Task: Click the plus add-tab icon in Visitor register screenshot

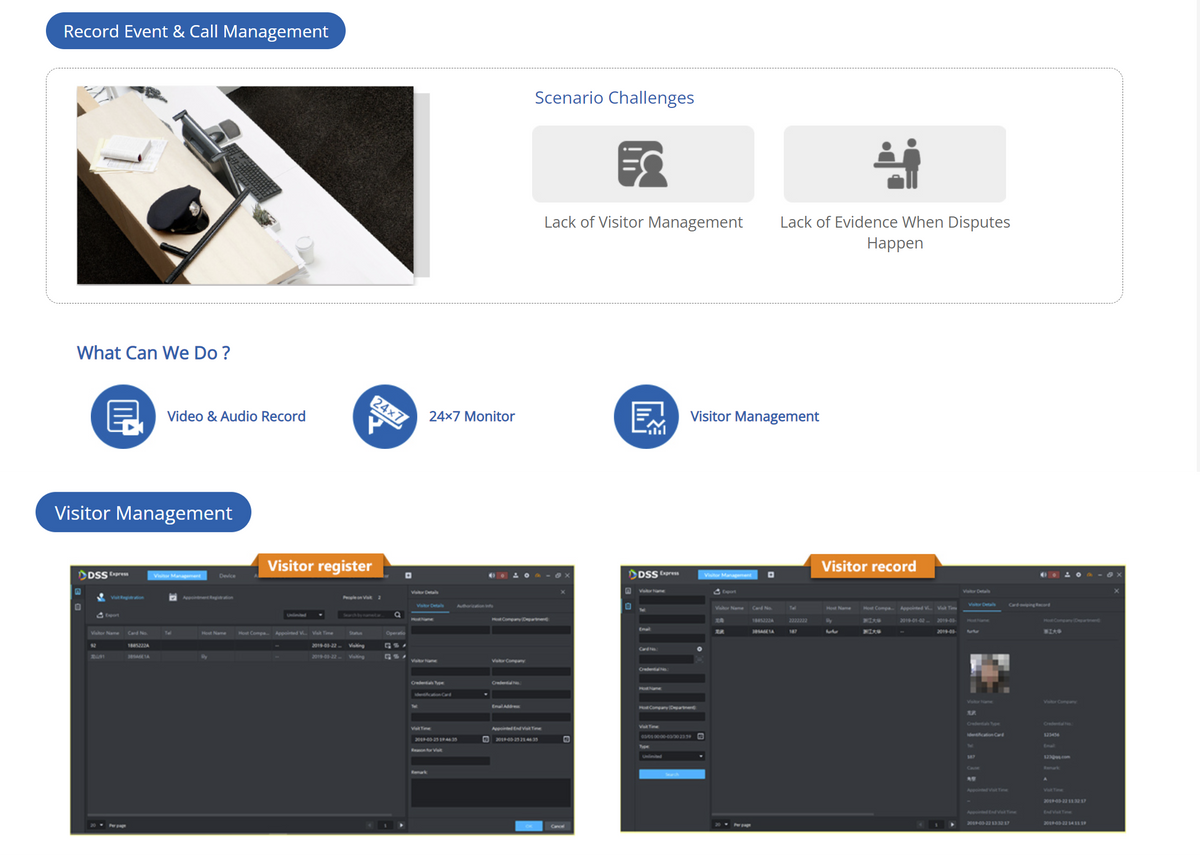Action: click(408, 575)
